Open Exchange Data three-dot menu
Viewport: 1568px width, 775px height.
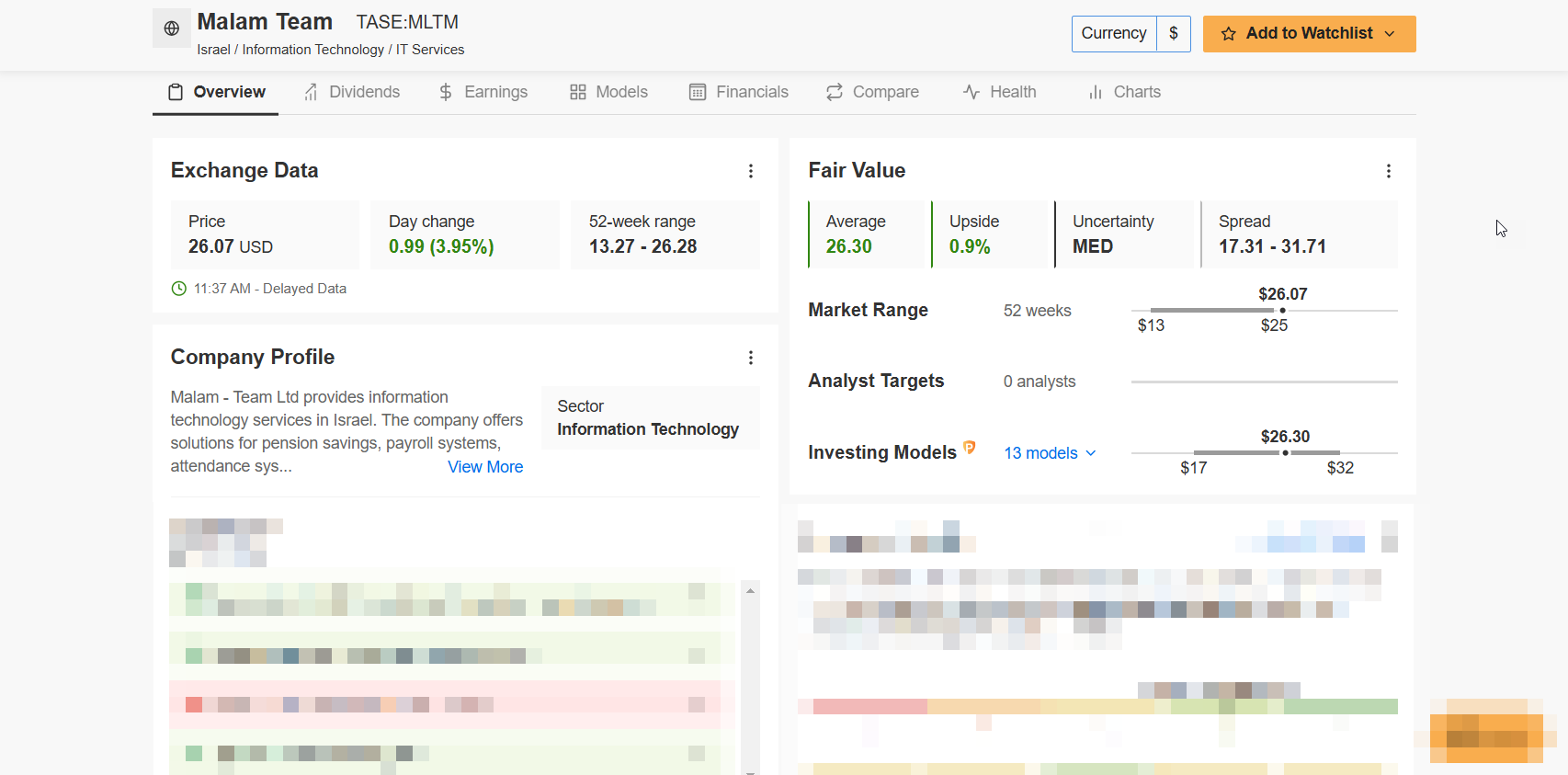[x=751, y=171]
